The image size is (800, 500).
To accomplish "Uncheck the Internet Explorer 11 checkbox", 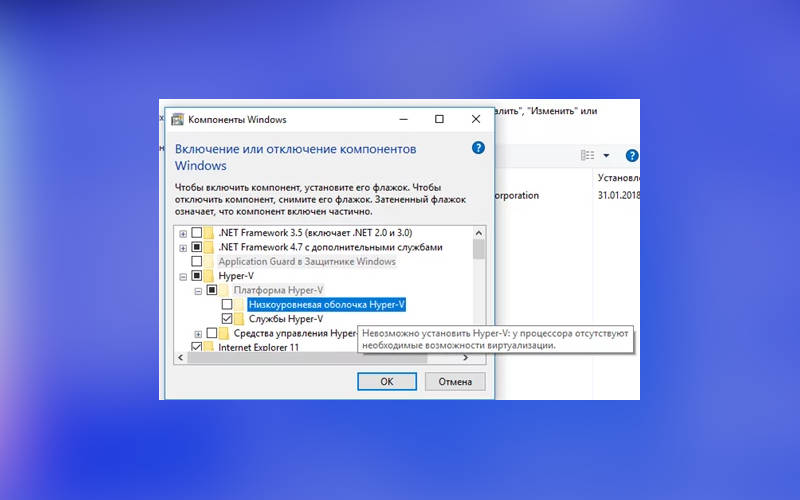I will point(196,347).
